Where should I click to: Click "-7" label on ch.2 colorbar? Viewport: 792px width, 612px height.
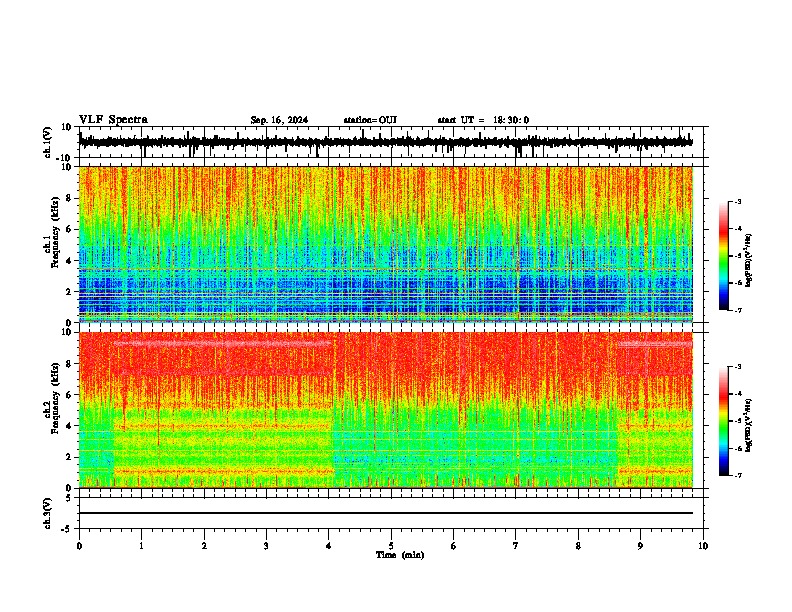coord(738,476)
